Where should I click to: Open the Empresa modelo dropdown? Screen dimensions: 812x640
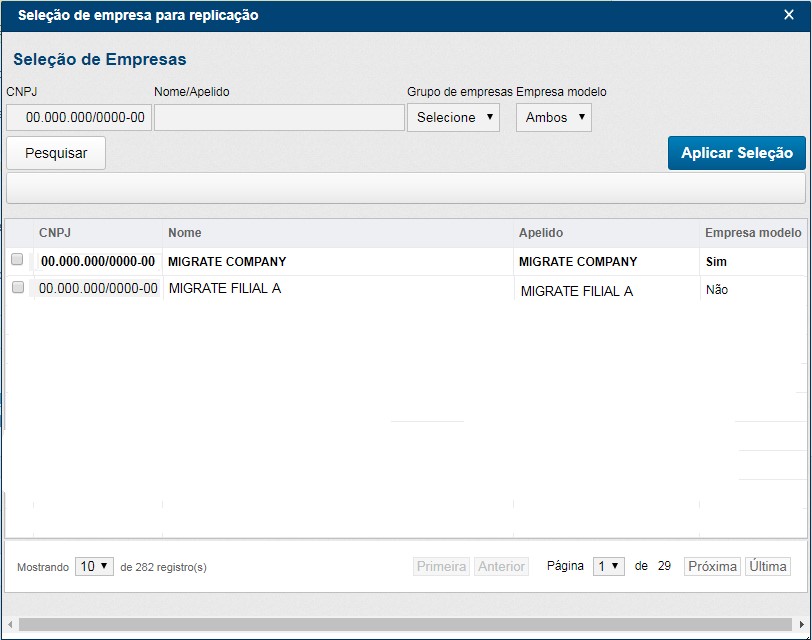553,117
